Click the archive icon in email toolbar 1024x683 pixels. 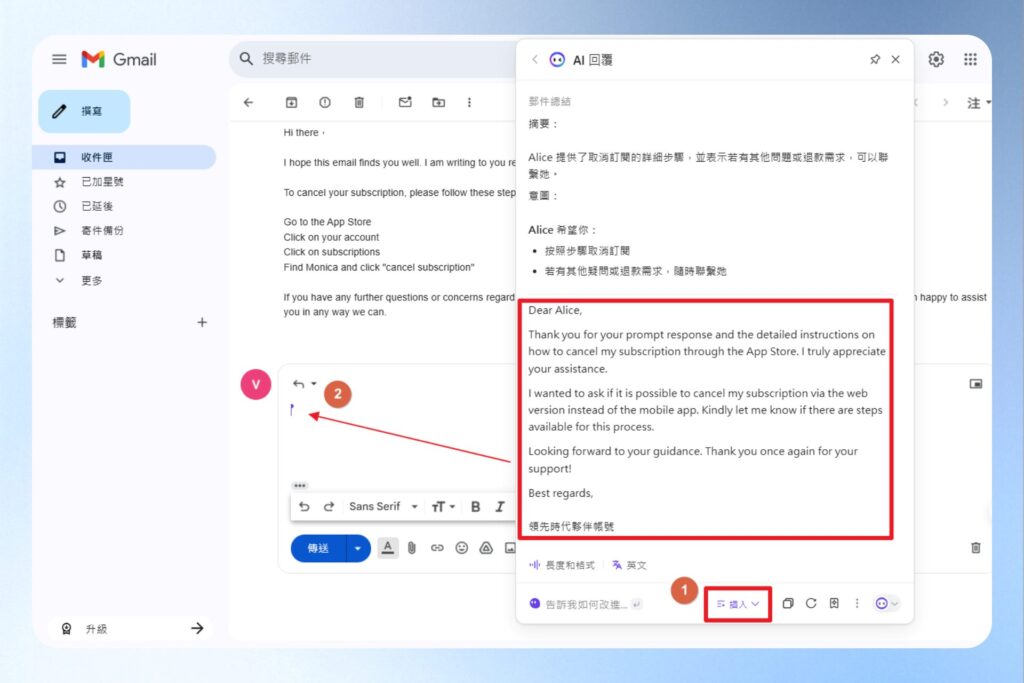tap(291, 102)
